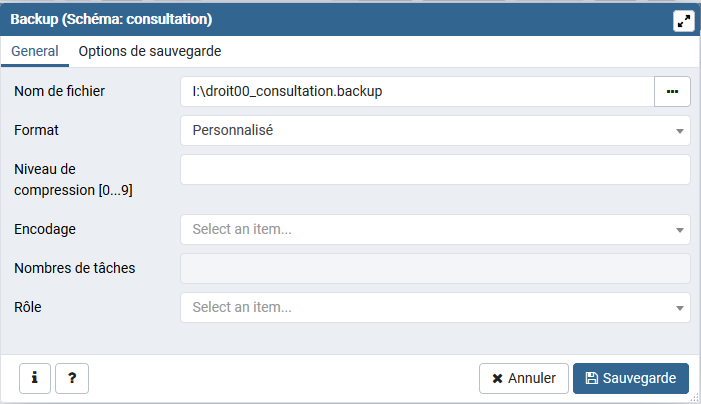This screenshot has height=404, width=701.
Task: Maximize the Backup dialog
Action: pyautogui.click(x=683, y=21)
